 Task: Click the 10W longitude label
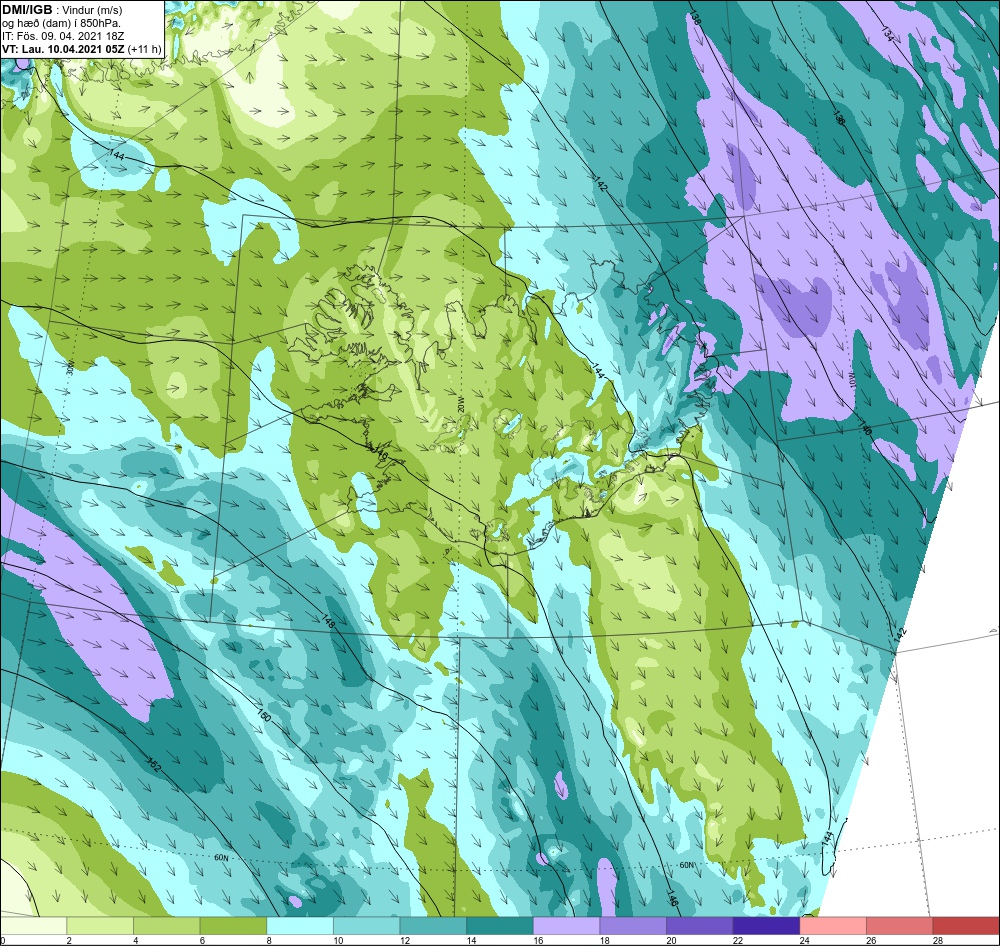(x=851, y=381)
